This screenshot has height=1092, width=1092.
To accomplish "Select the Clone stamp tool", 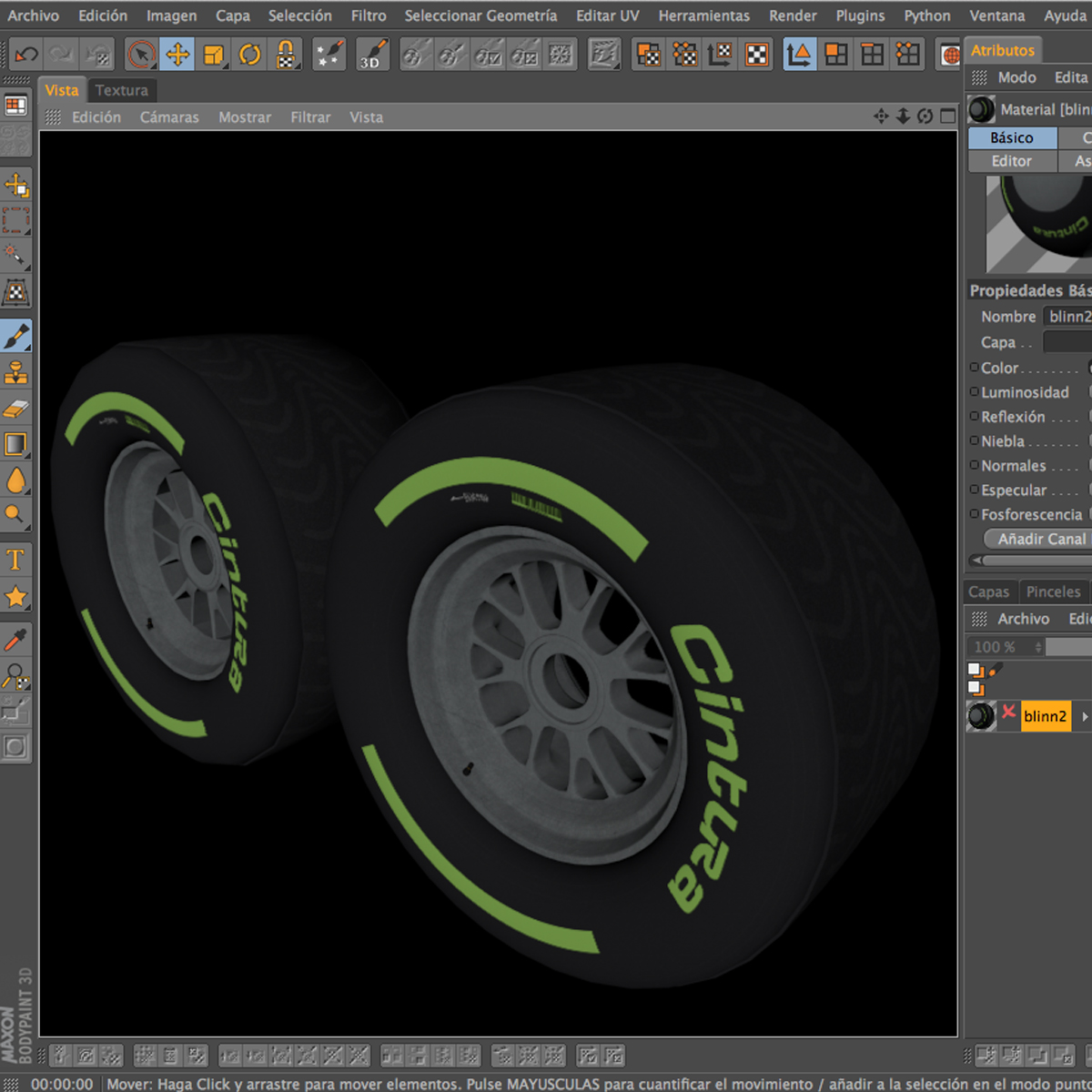I will pyautogui.click(x=16, y=372).
